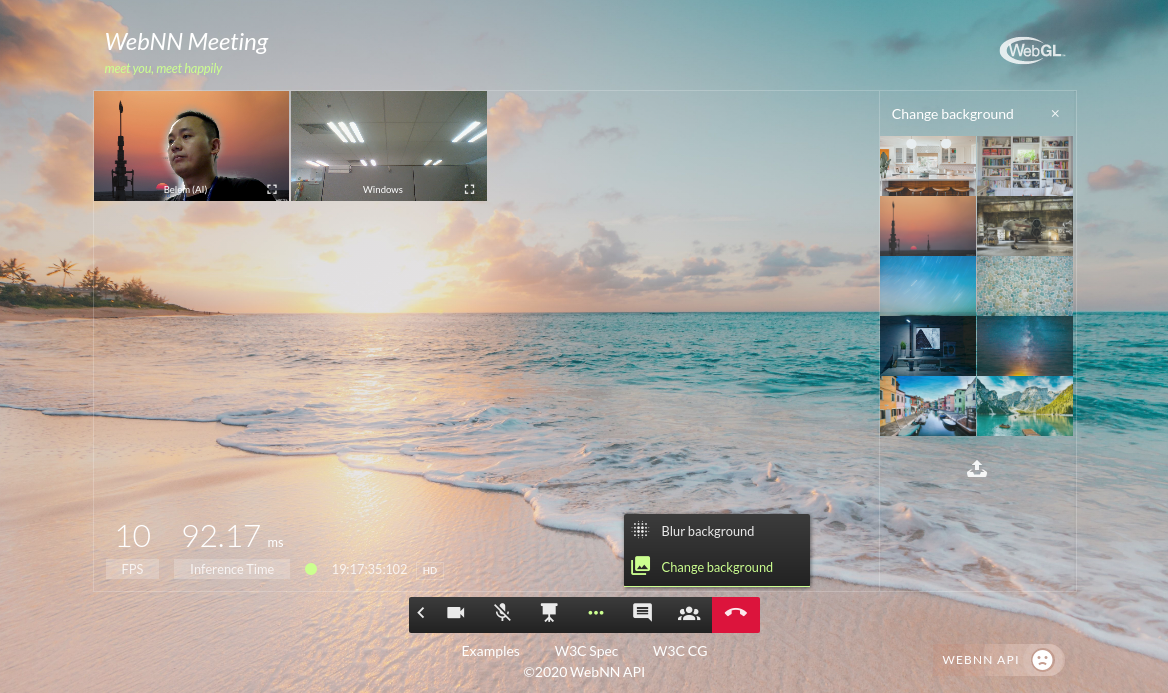Image resolution: width=1168 pixels, height=693 pixels.
Task: Upload a custom background image
Action: click(x=977, y=469)
